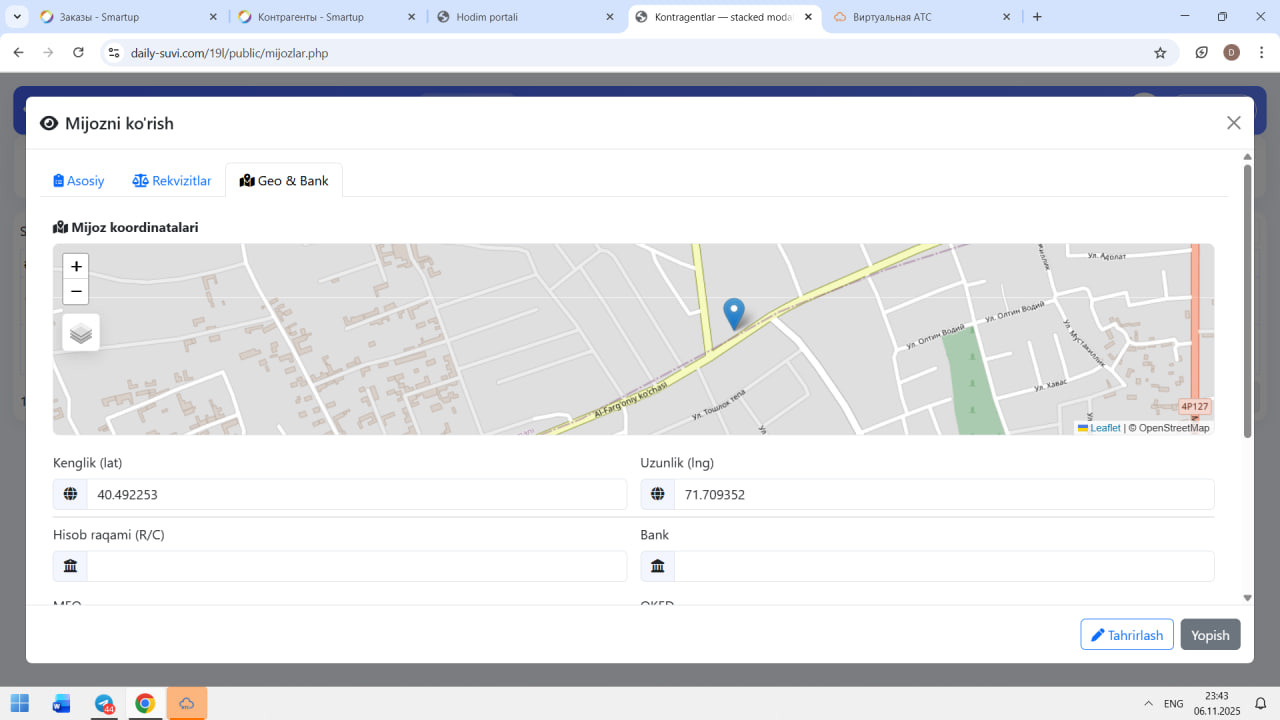
Task: Open Windows Start menu
Action: [20, 704]
